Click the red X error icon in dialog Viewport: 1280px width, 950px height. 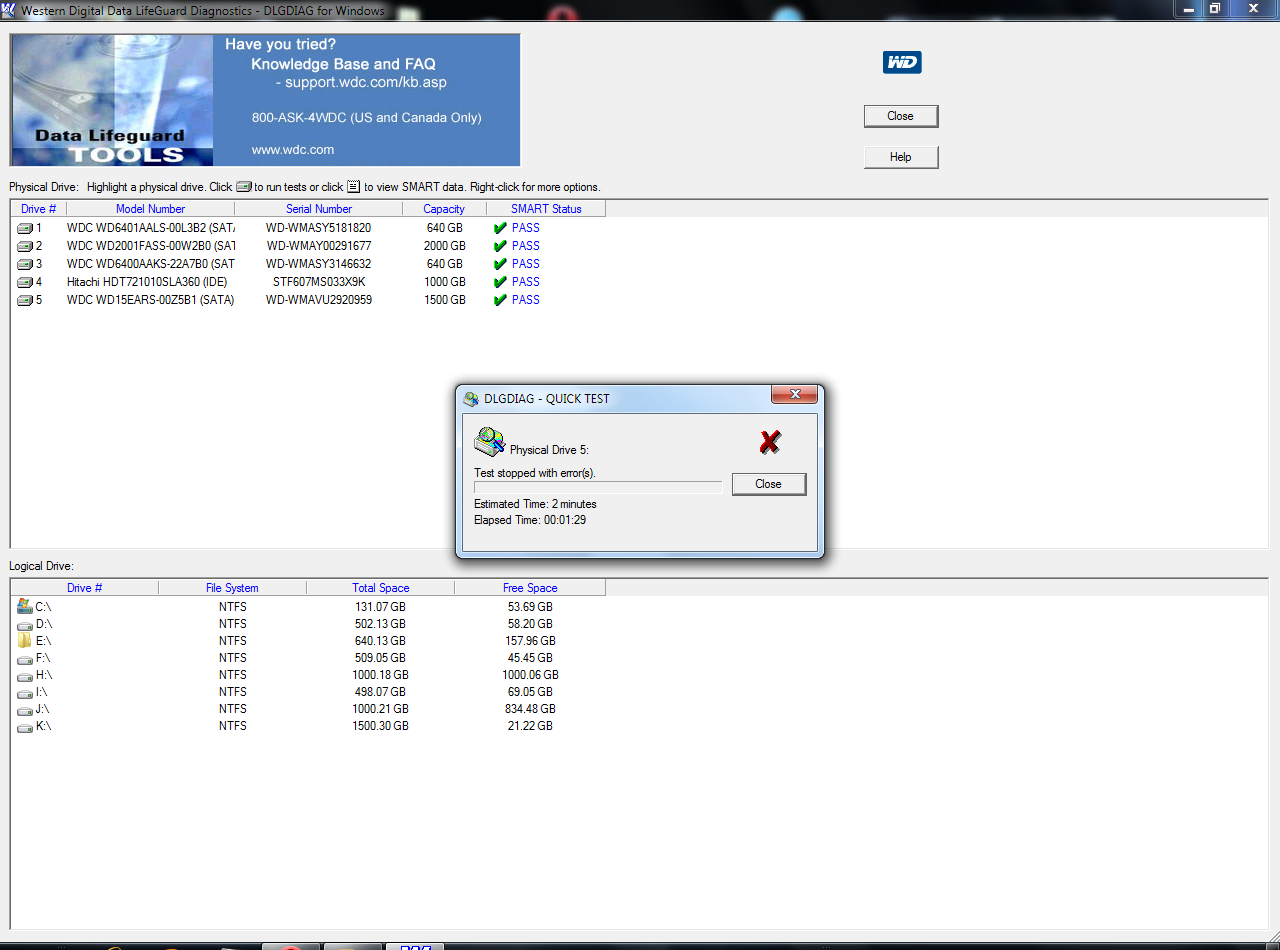tap(769, 442)
